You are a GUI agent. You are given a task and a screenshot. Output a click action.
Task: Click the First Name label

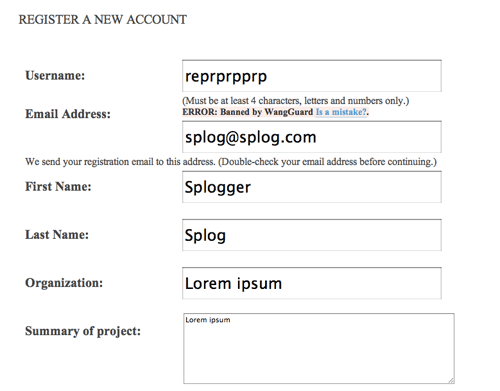[58, 186]
